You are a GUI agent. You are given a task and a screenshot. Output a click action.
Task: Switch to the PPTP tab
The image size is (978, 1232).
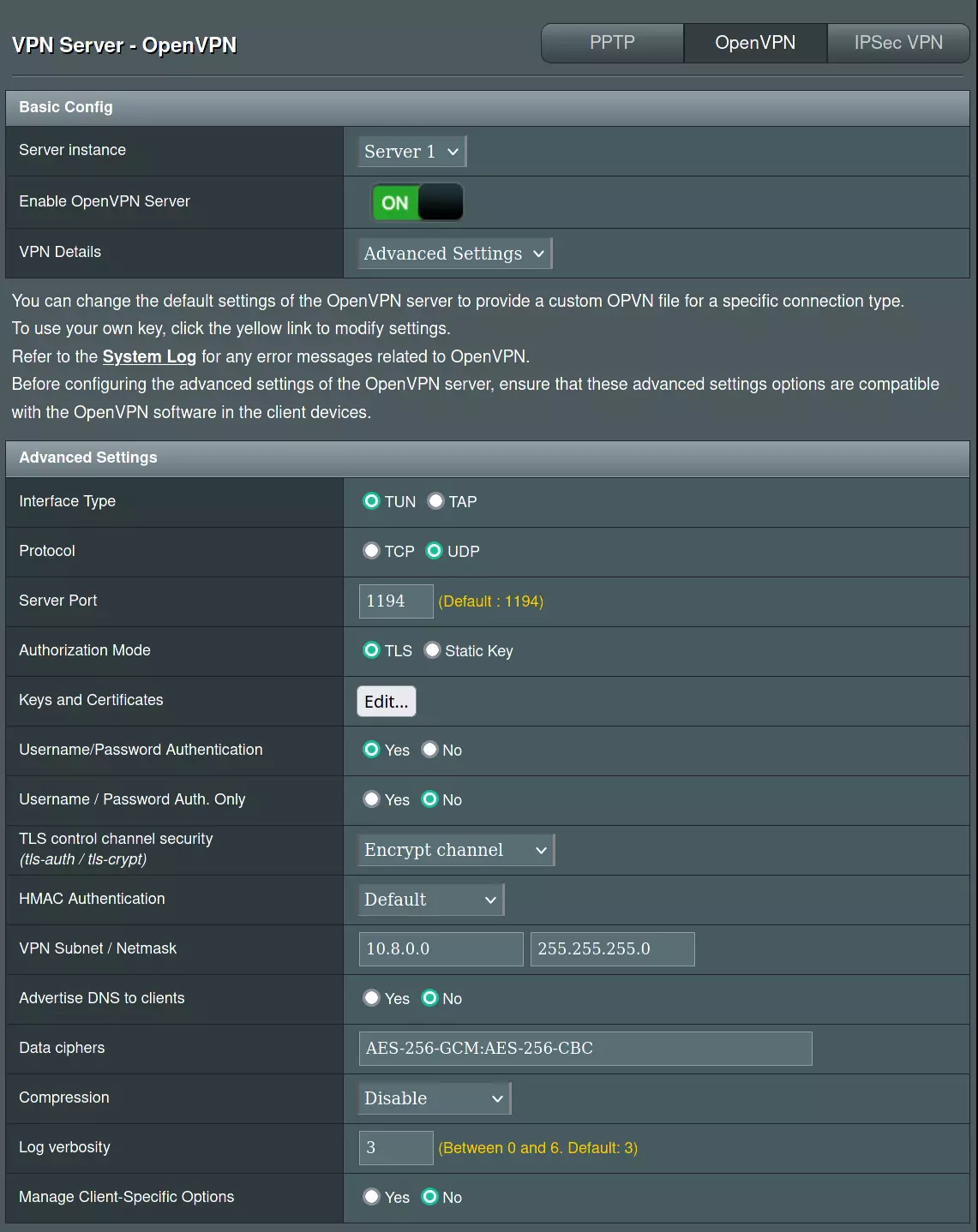point(612,43)
